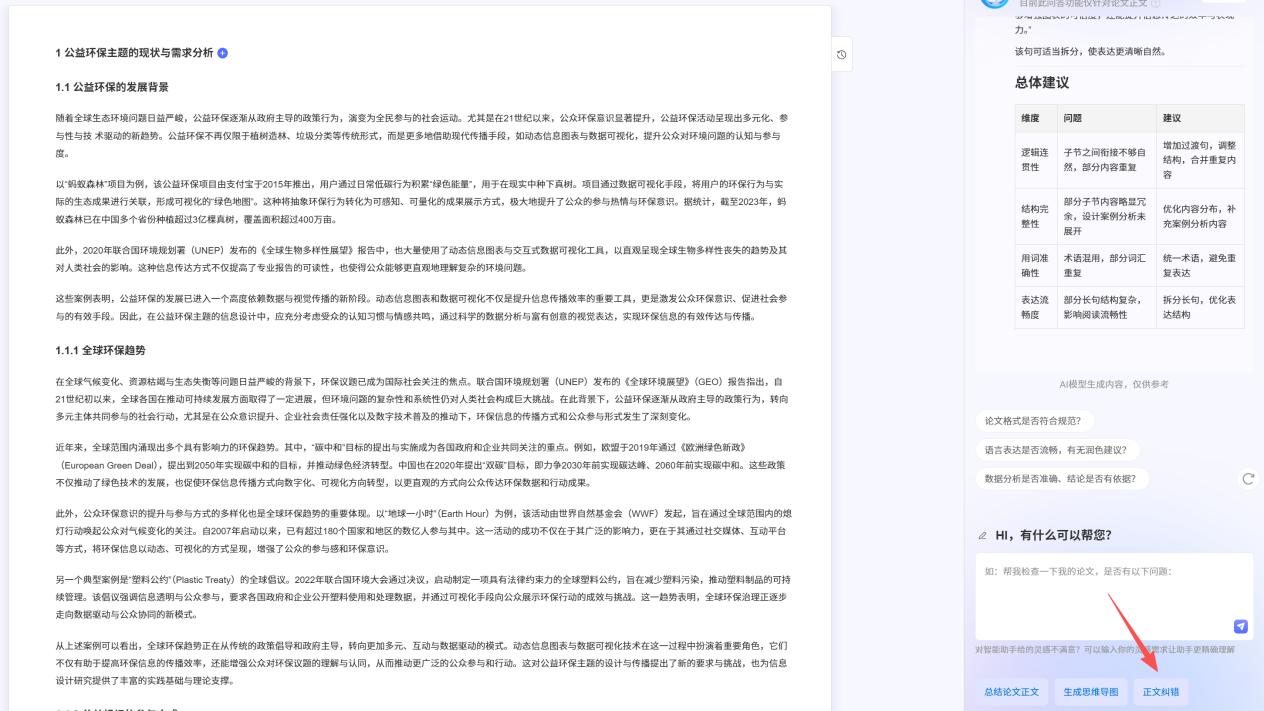Click paragraph beginning 另一个典型案例是“塑料公约”
Screen dimensions: 1264x711
422,597
